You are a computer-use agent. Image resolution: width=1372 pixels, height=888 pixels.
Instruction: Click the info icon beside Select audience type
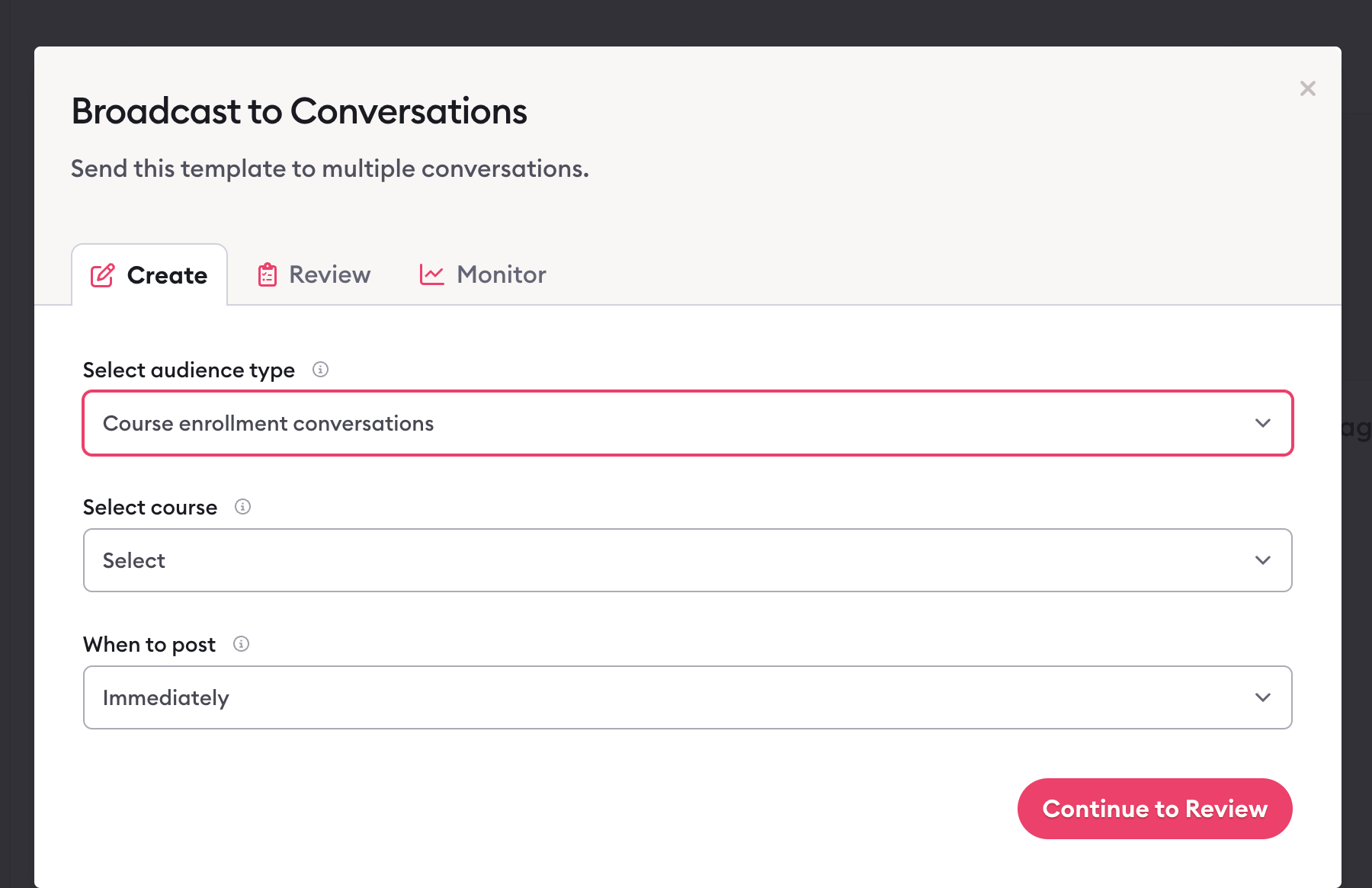pyautogui.click(x=320, y=370)
